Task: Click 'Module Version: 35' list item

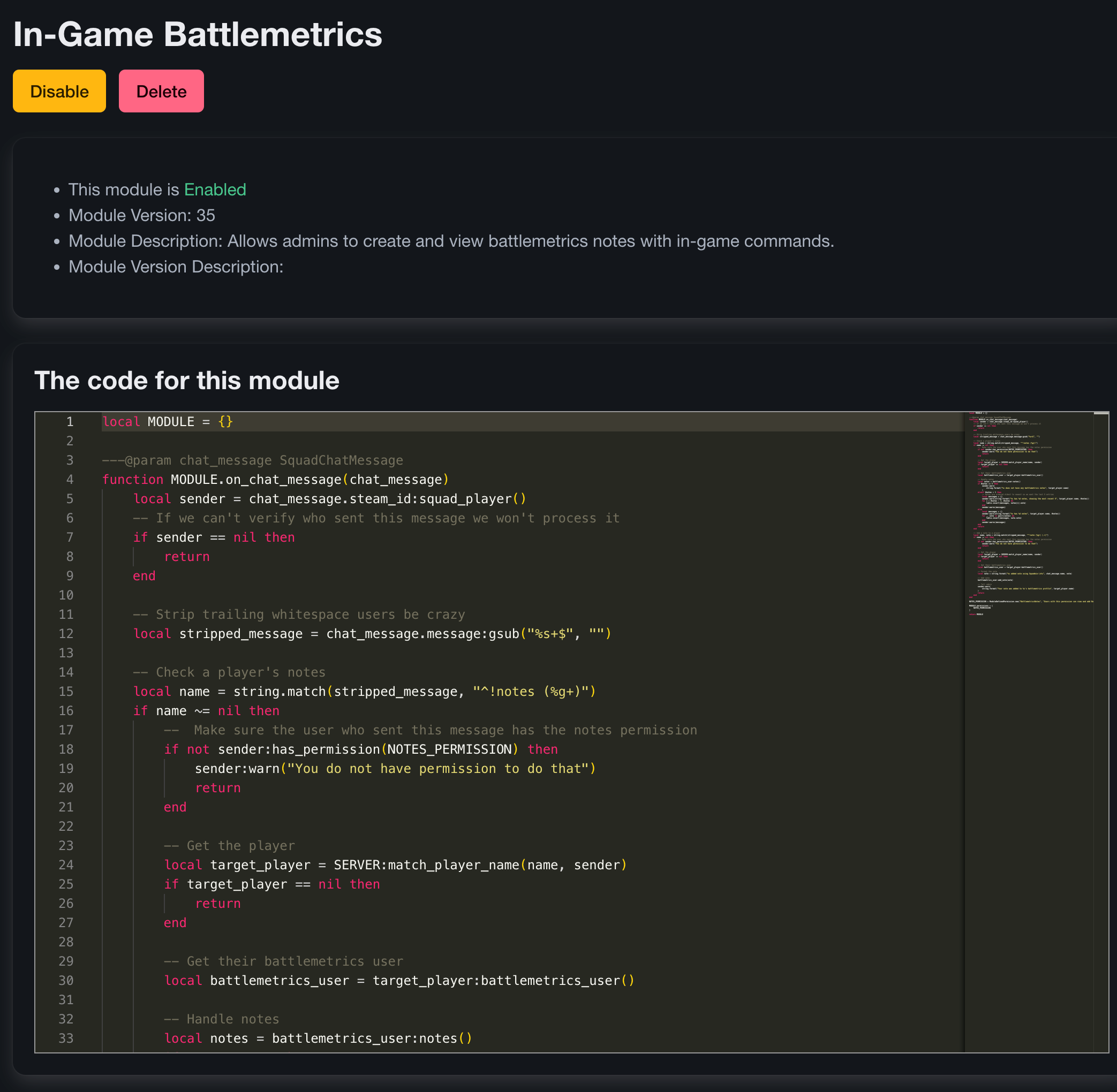Action: click(x=142, y=216)
